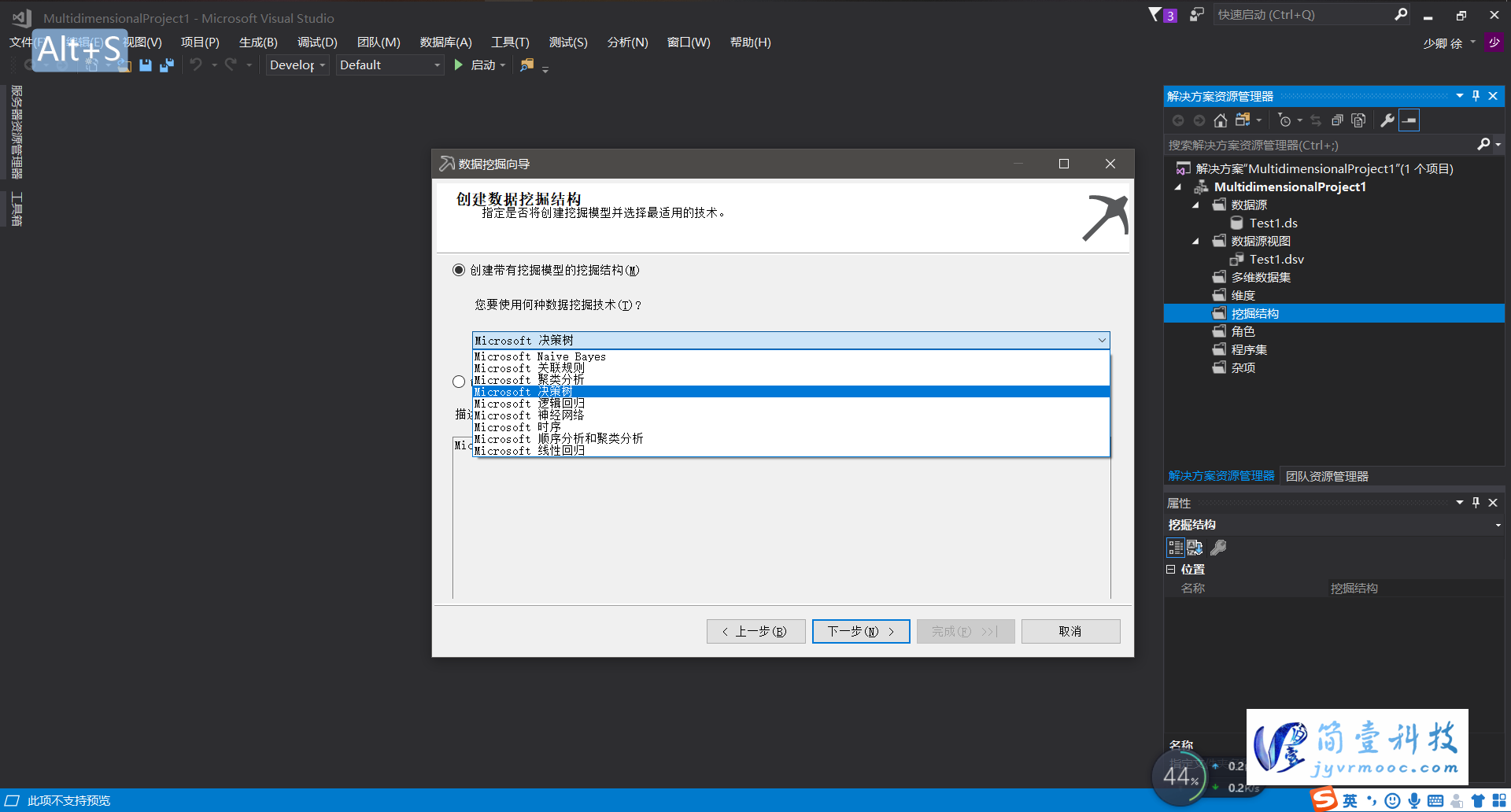Screen dimensions: 1511x812
Task: Open the Microsoft 决策树 algorithm combo box
Action: [x=791, y=340]
